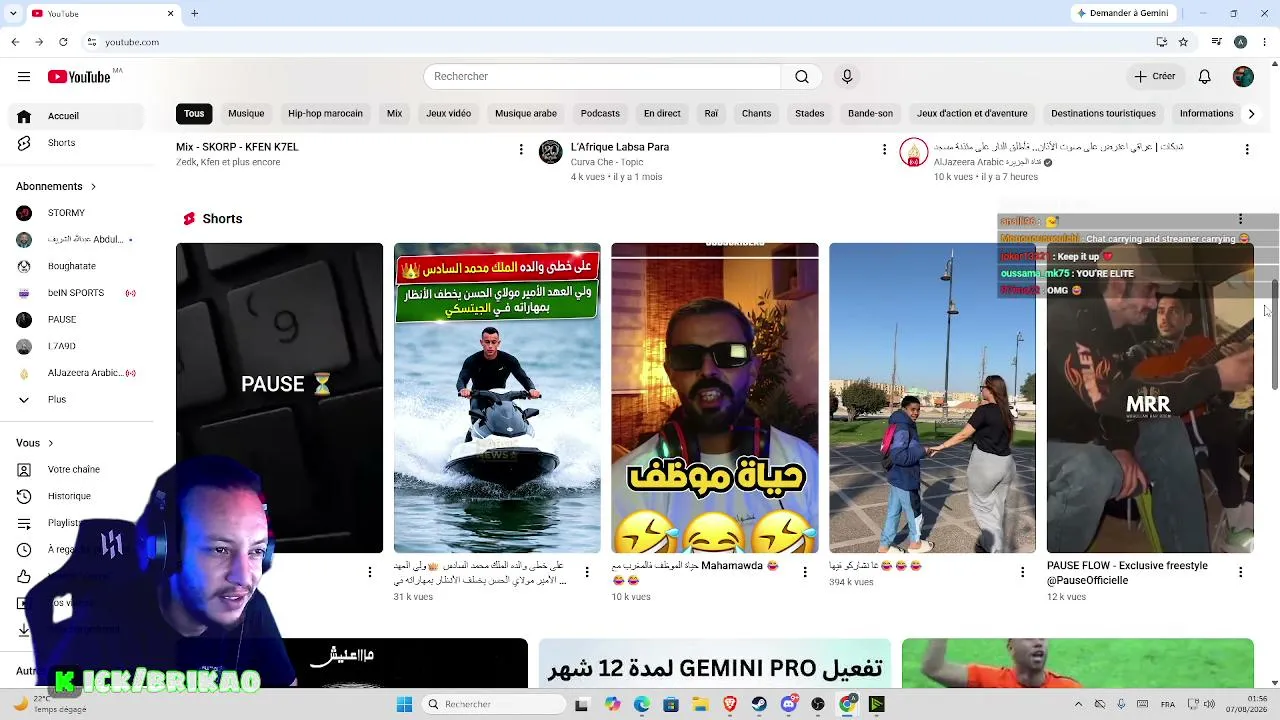Click the YouTube logo
1280x720 pixels.
click(80, 77)
